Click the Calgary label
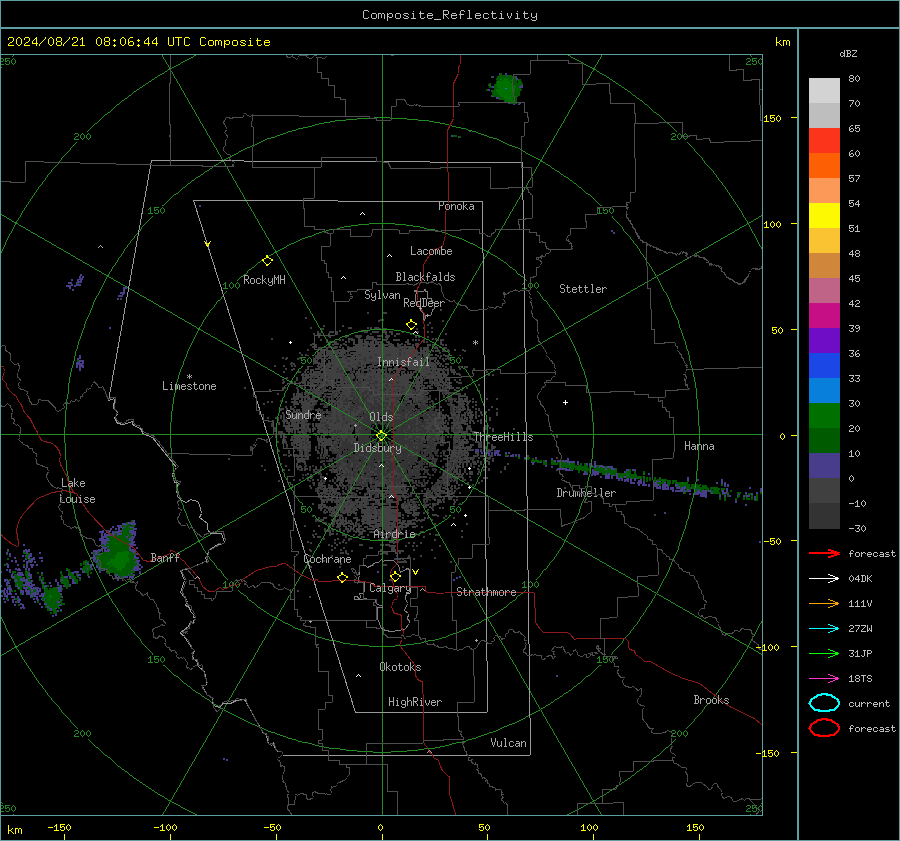This screenshot has height=841, width=900. click(x=390, y=588)
